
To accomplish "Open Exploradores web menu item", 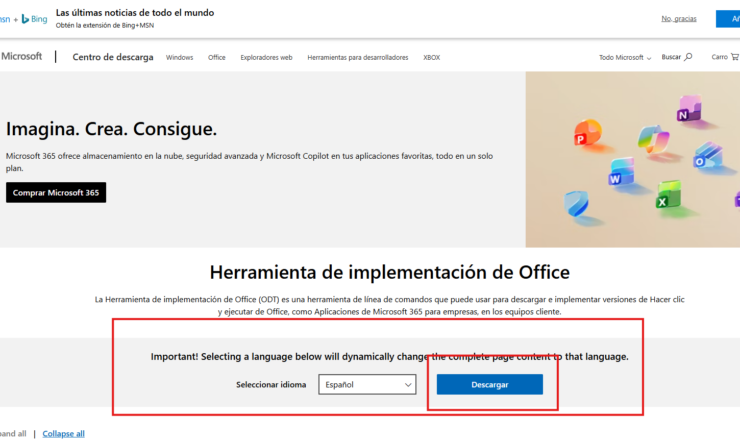I will coord(266,57).
